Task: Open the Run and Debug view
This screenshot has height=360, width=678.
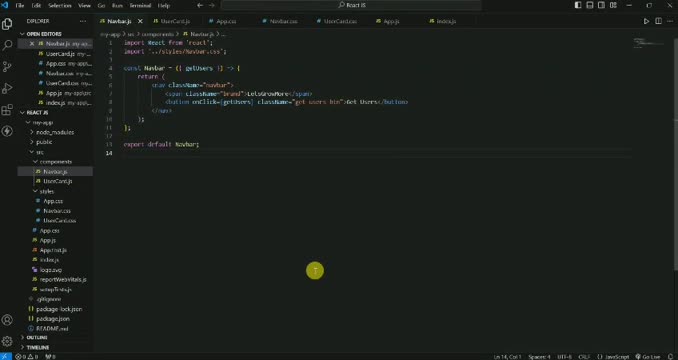Action: [x=7, y=88]
